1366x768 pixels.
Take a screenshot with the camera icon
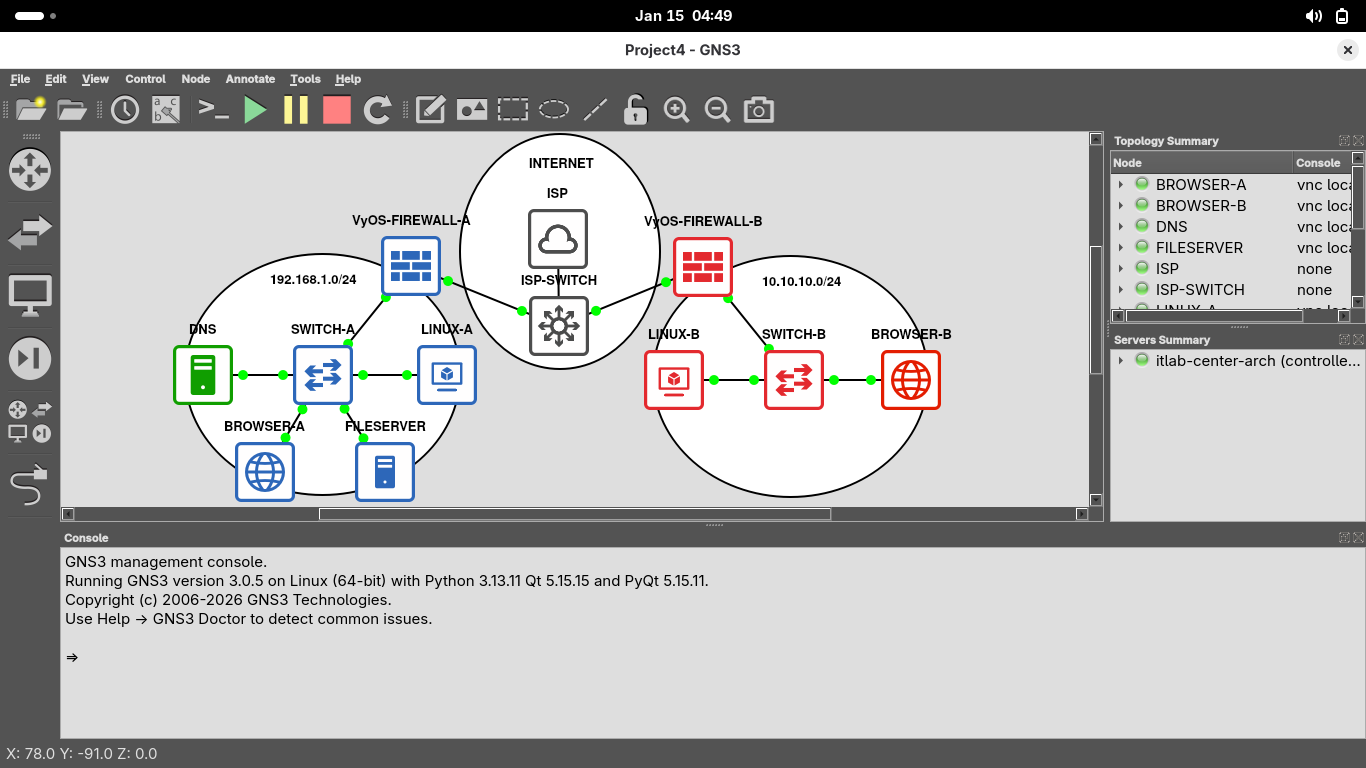coord(759,110)
